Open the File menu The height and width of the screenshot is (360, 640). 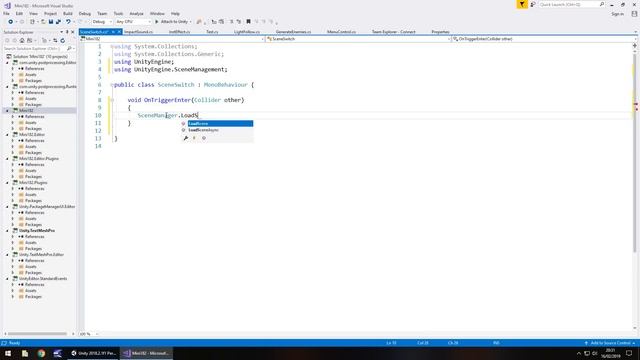(x=7, y=14)
